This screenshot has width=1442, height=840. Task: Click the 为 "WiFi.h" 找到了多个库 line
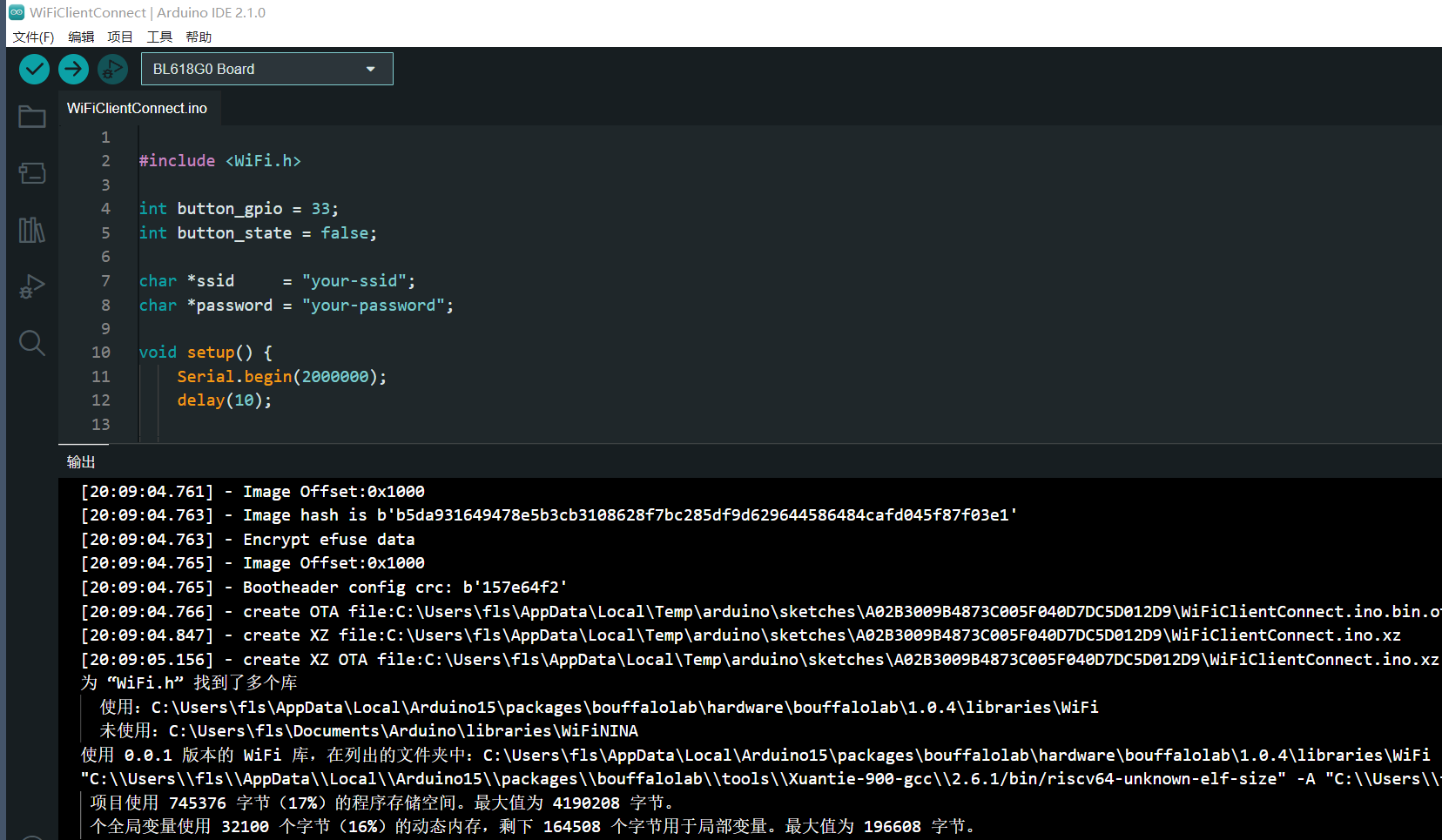189,683
